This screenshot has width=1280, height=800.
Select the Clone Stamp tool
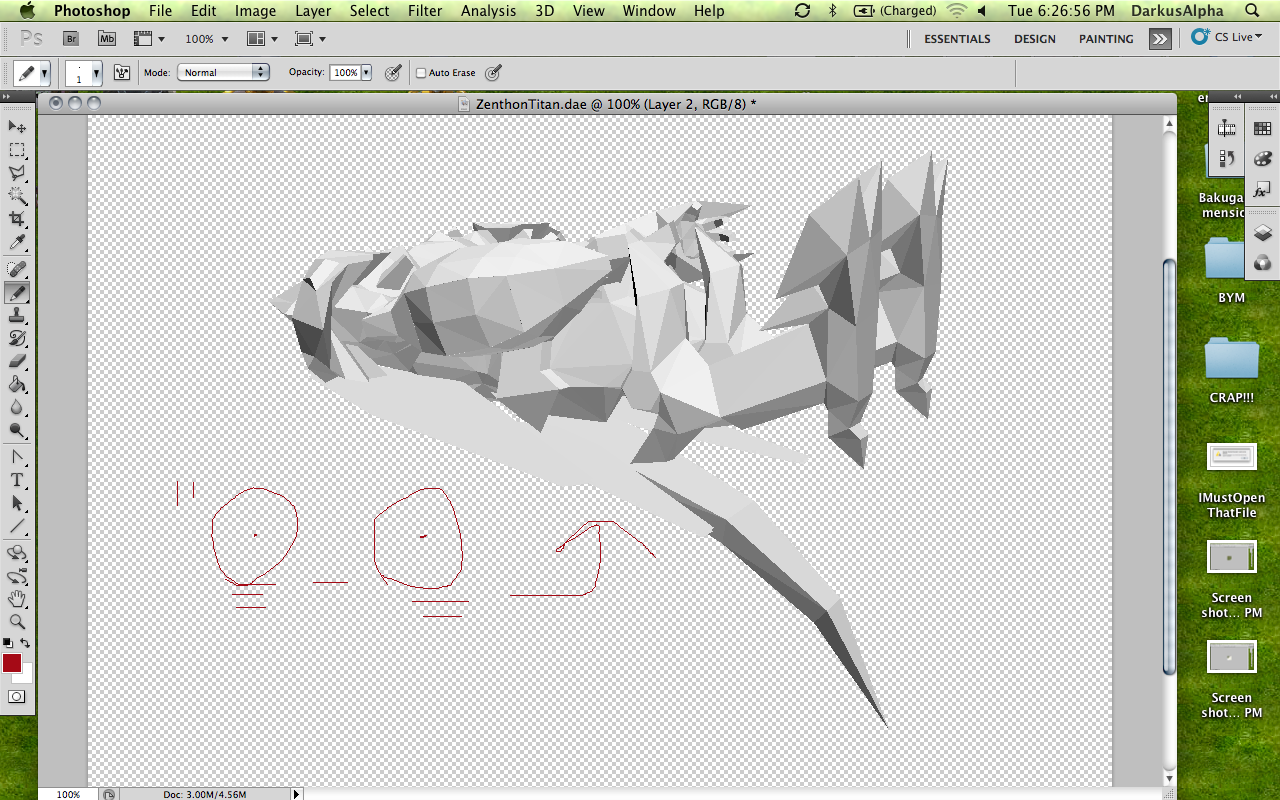point(17,316)
